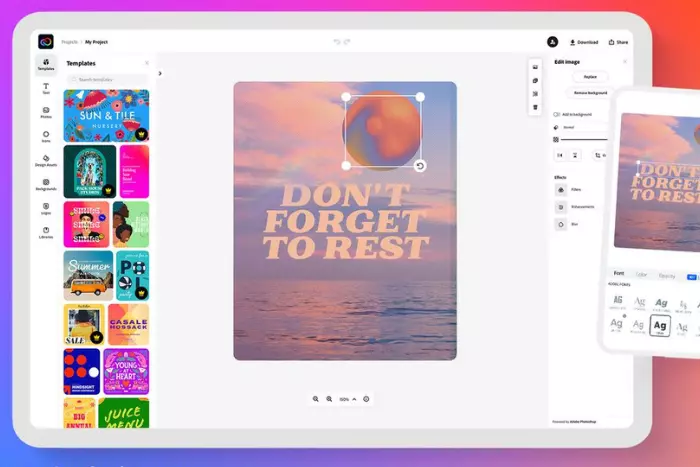Zoom in the canvas
Screen dimensions: 700x467
click(329, 399)
